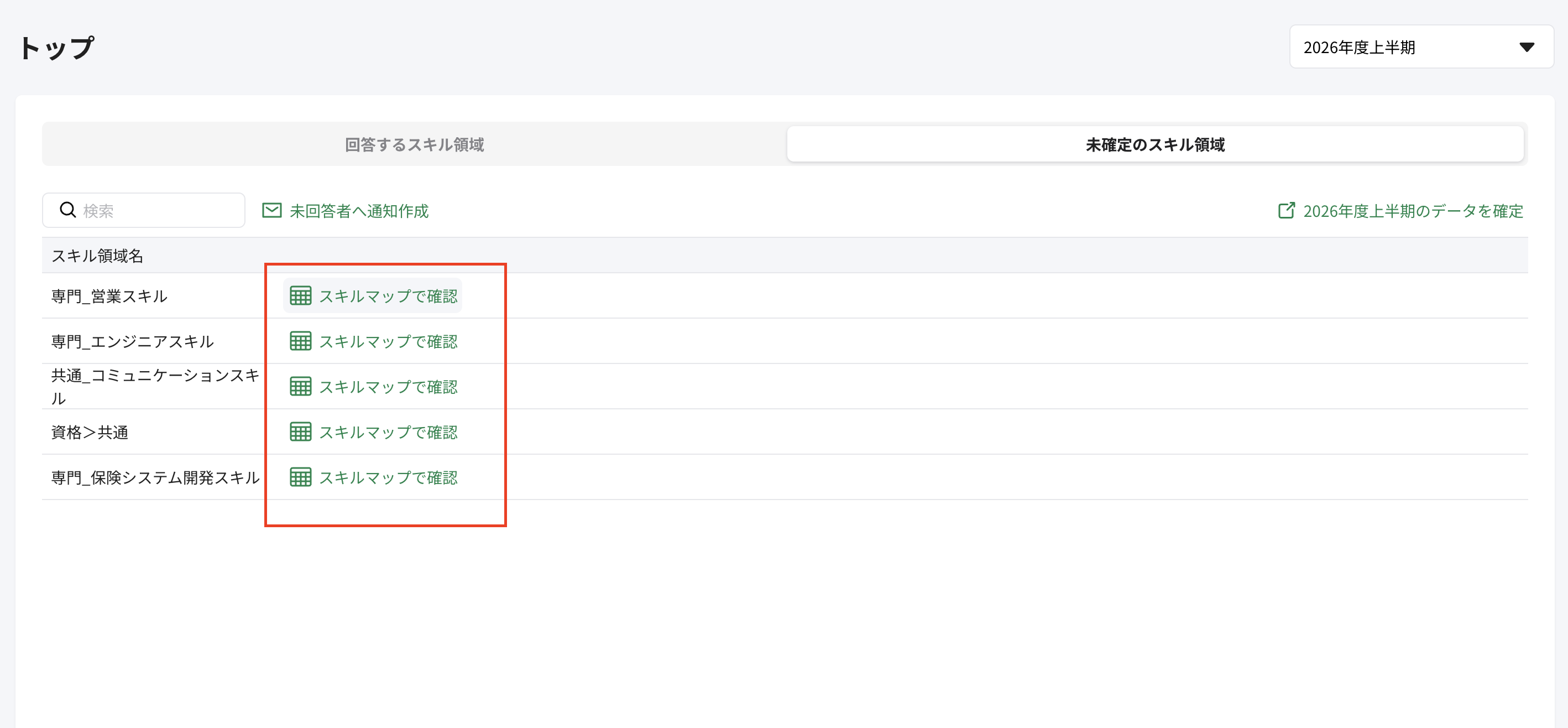Click 2026年度上半期のデータを確定 link text
Viewport: 1568px width, 728px height.
[x=1413, y=211]
